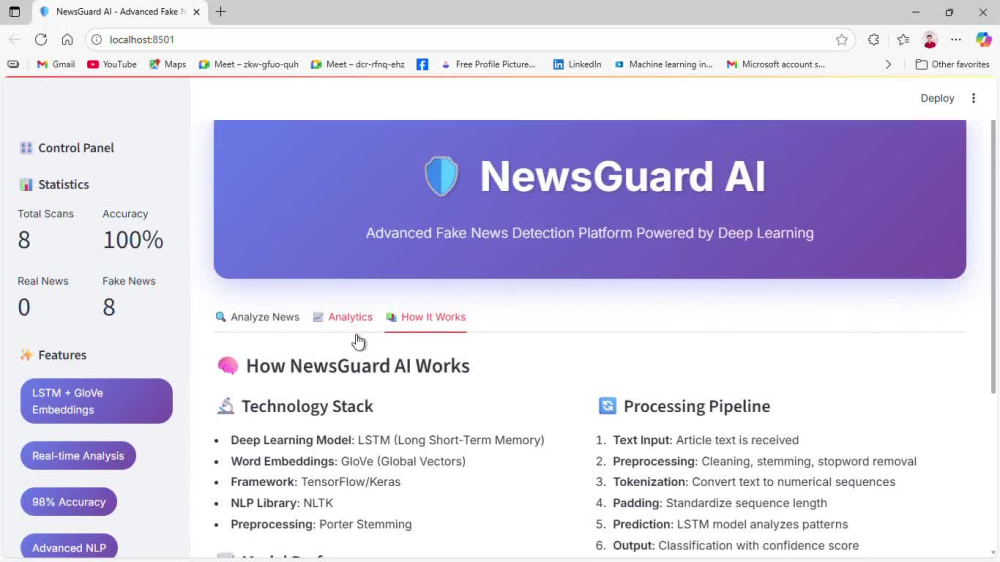The width and height of the screenshot is (1000, 562).
Task: Open the Gmail bookmark
Action: coord(56,64)
